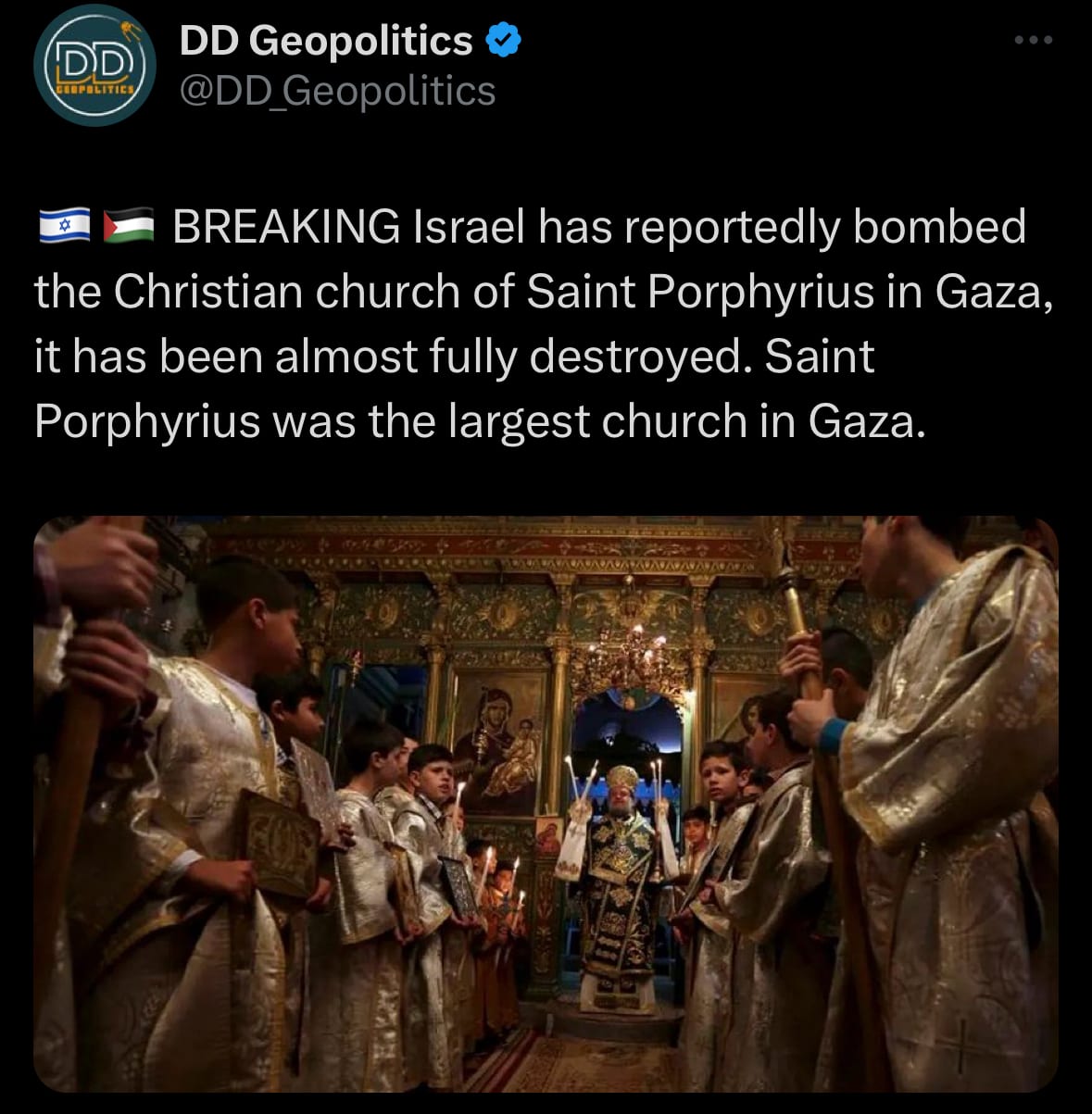The width and height of the screenshot is (1092, 1114).
Task: Click 'largest church in Gaza.' ending text
Action: coord(687,421)
